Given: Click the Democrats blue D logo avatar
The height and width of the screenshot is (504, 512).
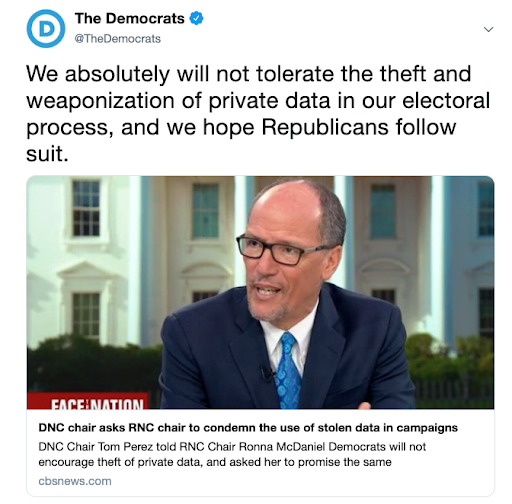Looking at the screenshot, I should [46, 29].
